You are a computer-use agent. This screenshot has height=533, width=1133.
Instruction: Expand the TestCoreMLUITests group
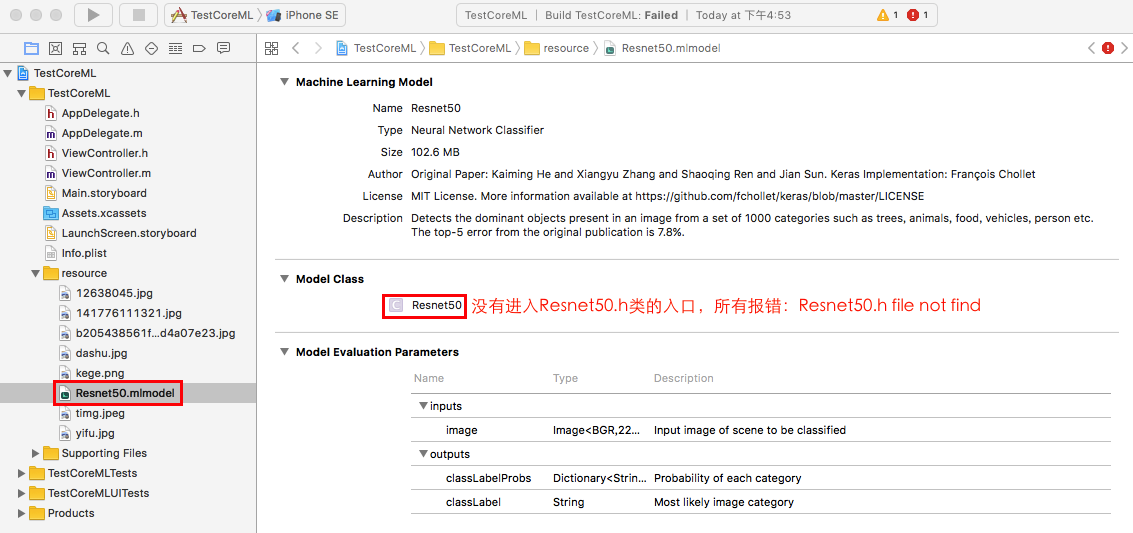click(21, 493)
